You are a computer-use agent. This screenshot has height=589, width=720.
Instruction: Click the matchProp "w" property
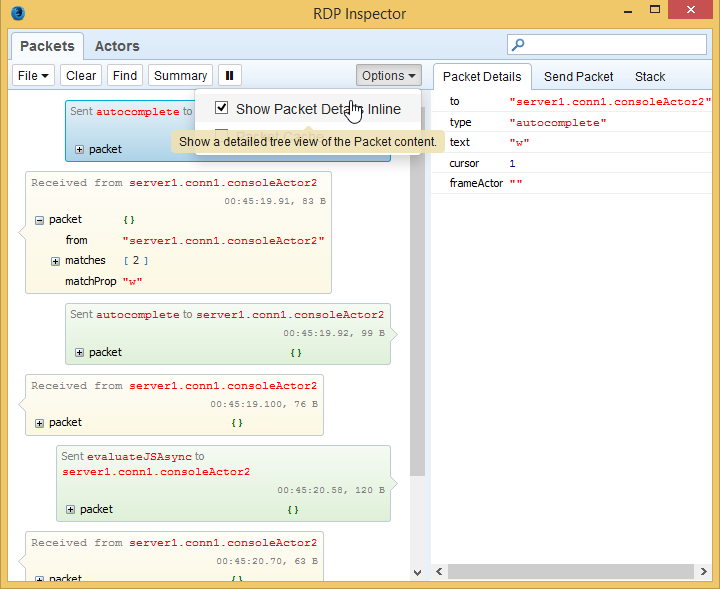tap(103, 281)
